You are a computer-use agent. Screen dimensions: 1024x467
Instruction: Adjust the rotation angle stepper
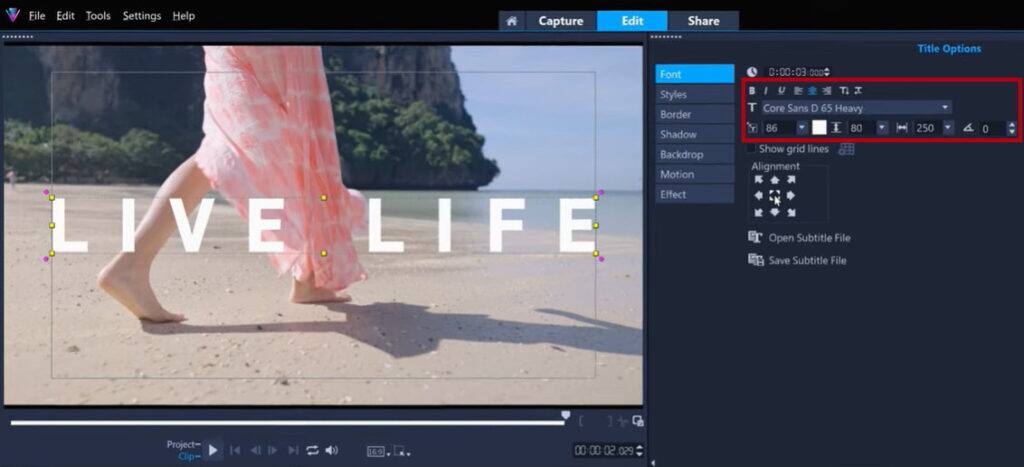coord(1012,128)
